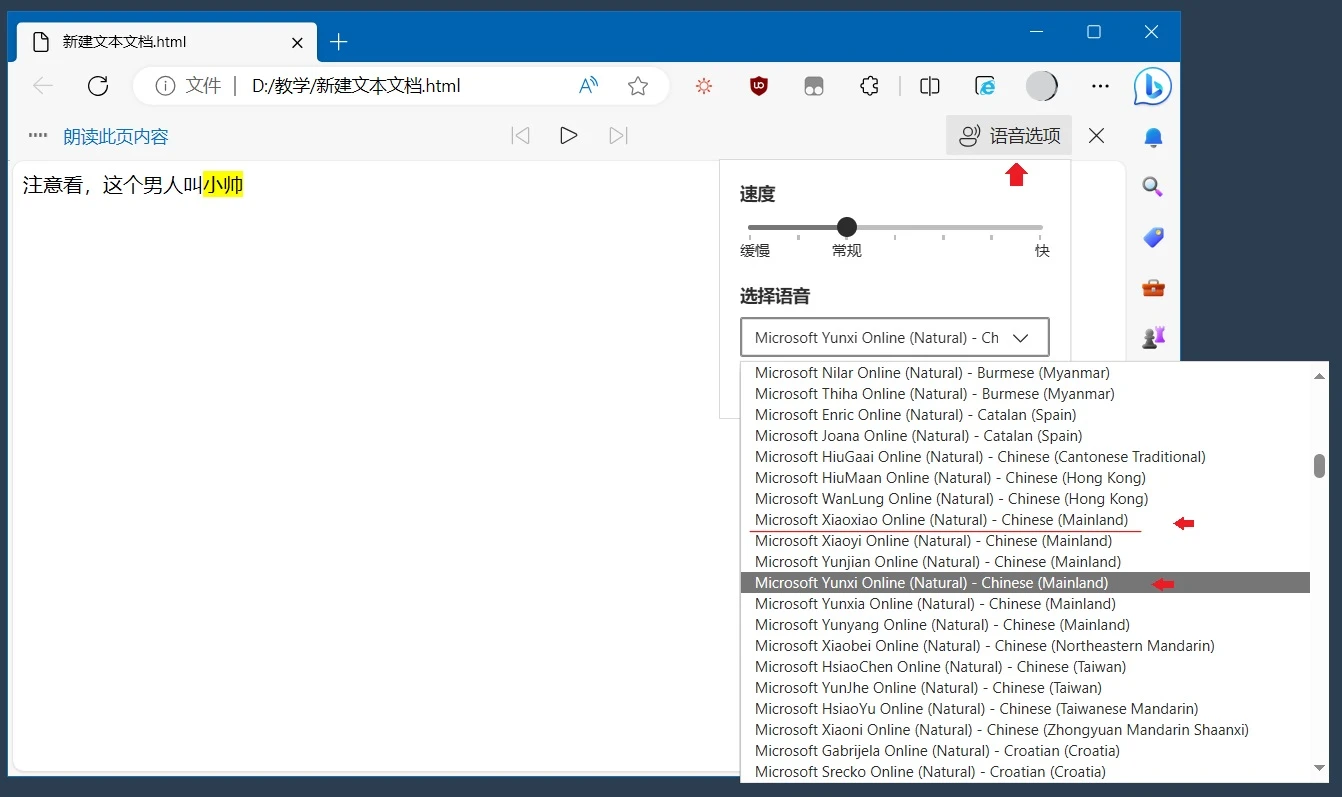This screenshot has height=797, width=1342.
Task: Click the voice list scroll-down arrow
Action: point(1319,768)
